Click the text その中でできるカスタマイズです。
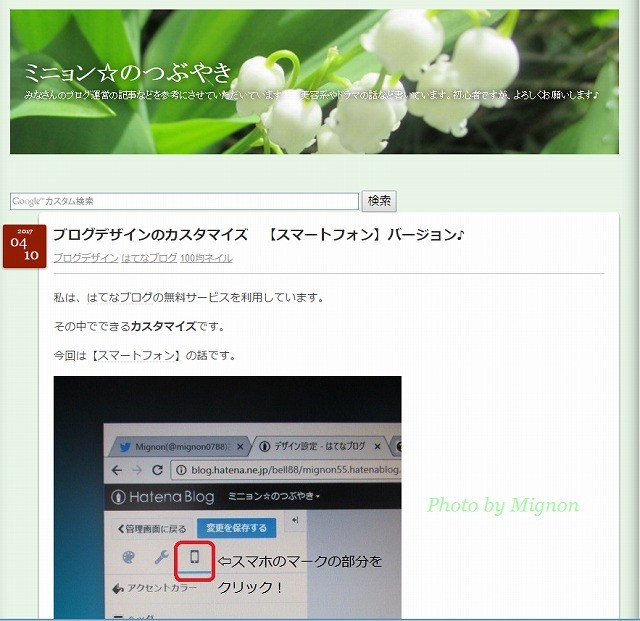640x621 pixels. (140, 327)
